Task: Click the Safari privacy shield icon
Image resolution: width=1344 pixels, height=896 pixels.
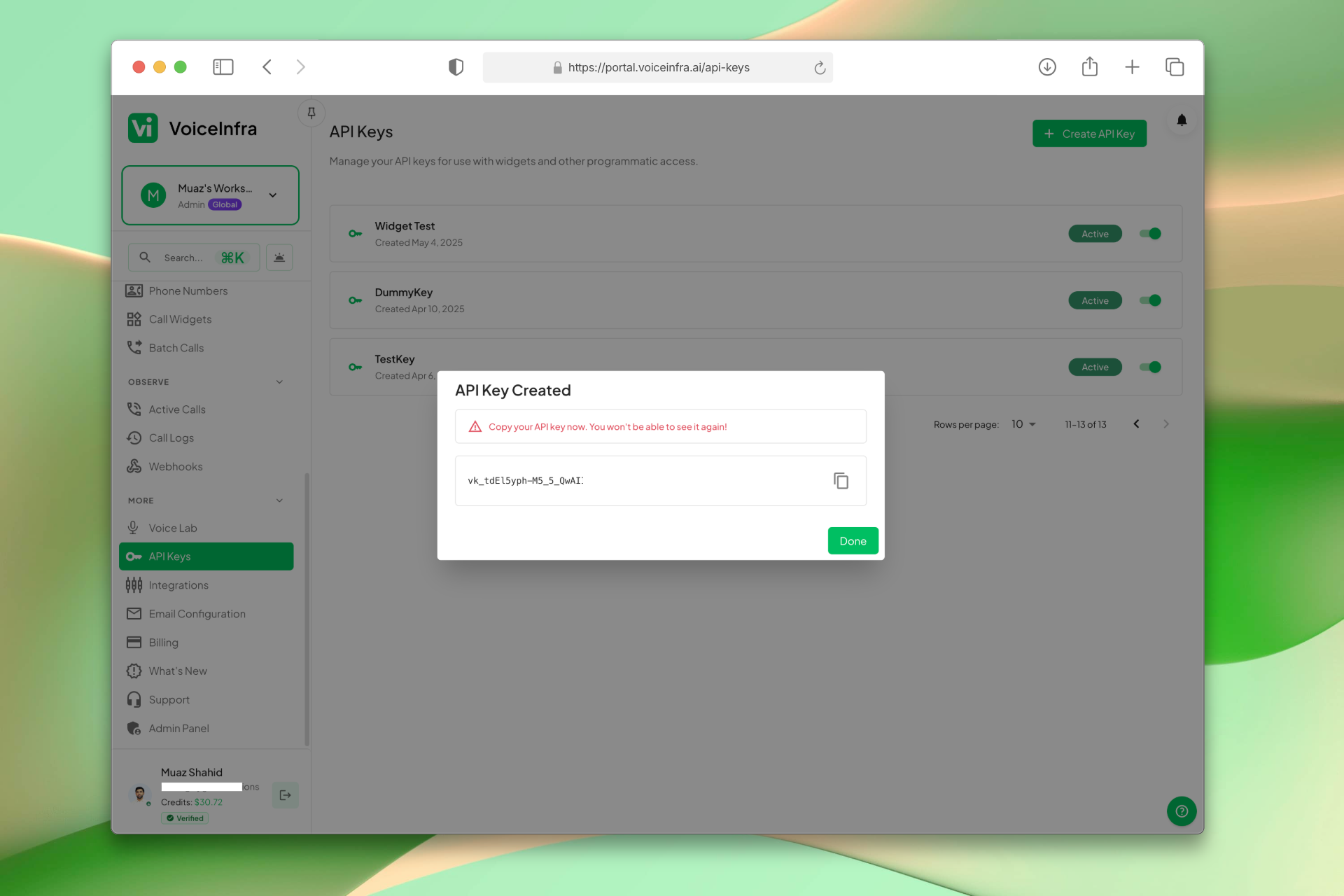Action: click(456, 67)
